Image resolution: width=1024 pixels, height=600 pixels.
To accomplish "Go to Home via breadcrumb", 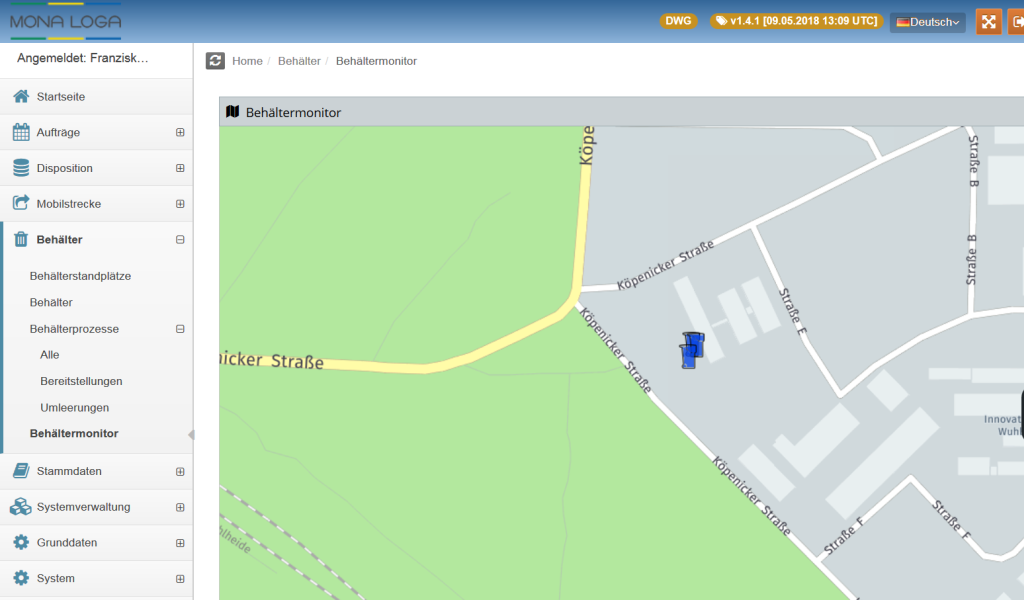I will coord(247,61).
